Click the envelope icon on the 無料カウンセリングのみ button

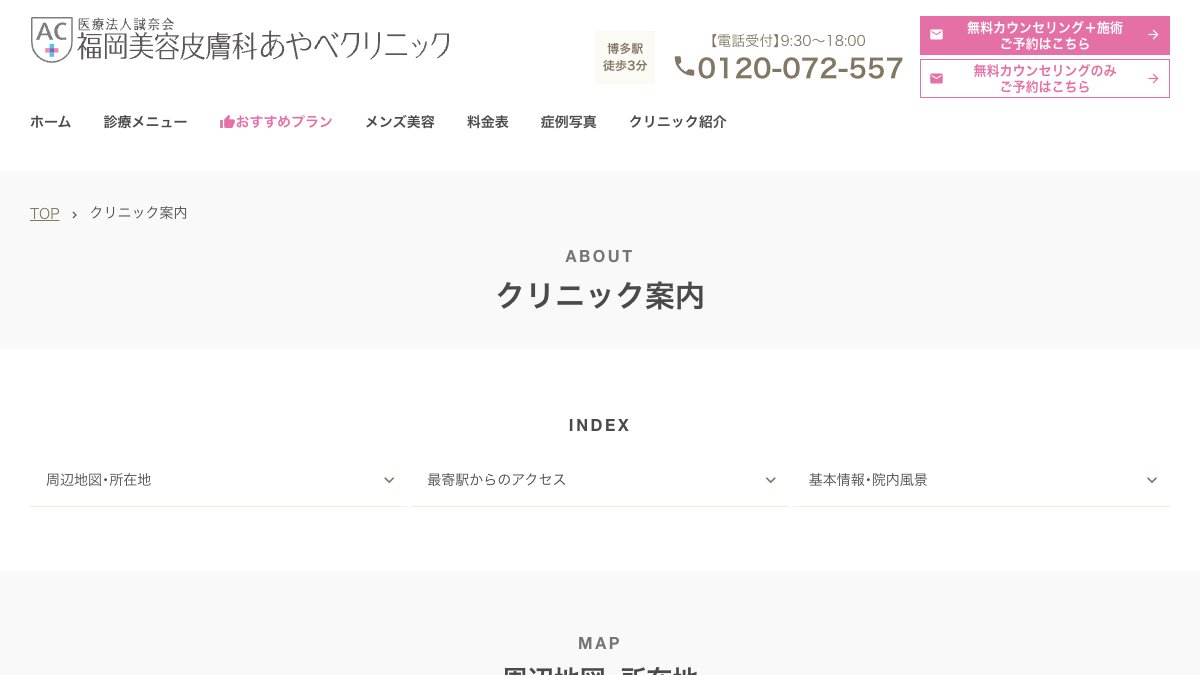(x=936, y=78)
